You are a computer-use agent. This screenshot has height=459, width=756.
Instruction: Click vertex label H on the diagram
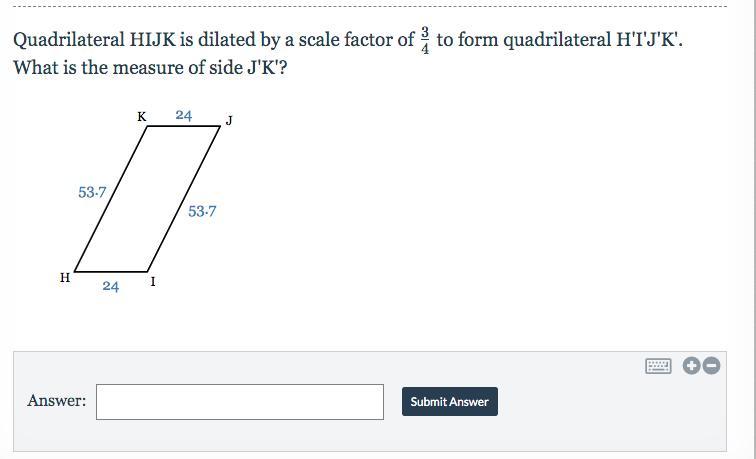[65, 278]
